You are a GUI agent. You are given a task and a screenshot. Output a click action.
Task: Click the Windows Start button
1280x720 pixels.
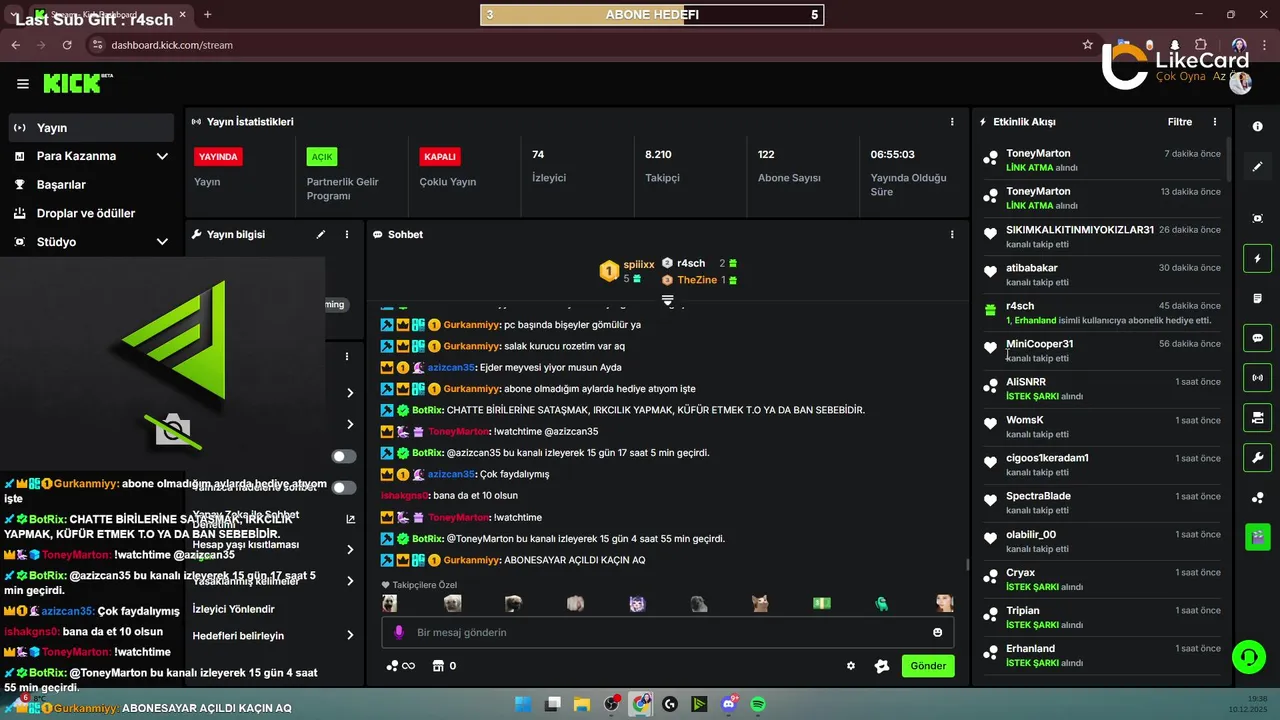(524, 704)
